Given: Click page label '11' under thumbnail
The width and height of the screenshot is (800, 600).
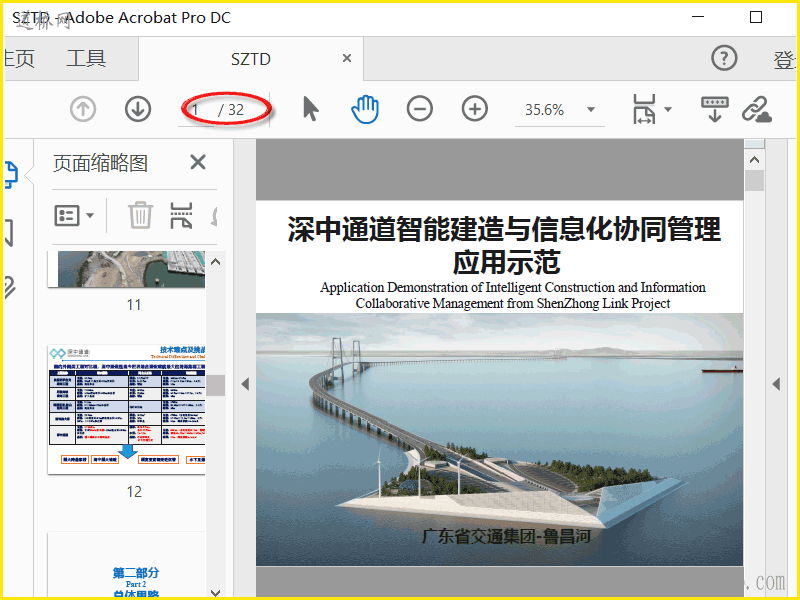Looking at the screenshot, I should (x=134, y=305).
